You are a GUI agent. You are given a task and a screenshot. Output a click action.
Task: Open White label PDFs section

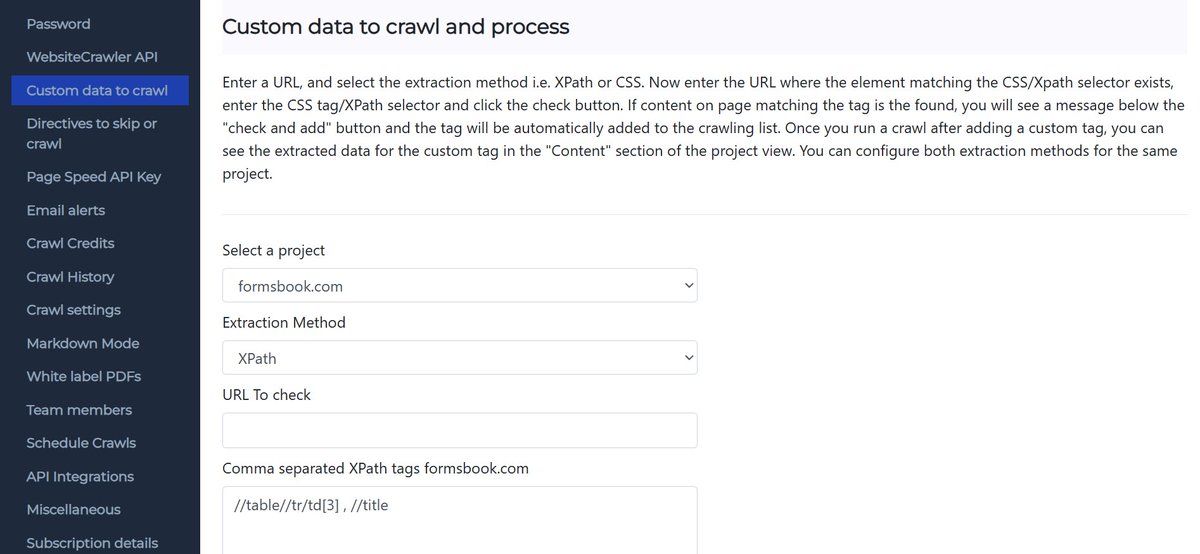[84, 377]
